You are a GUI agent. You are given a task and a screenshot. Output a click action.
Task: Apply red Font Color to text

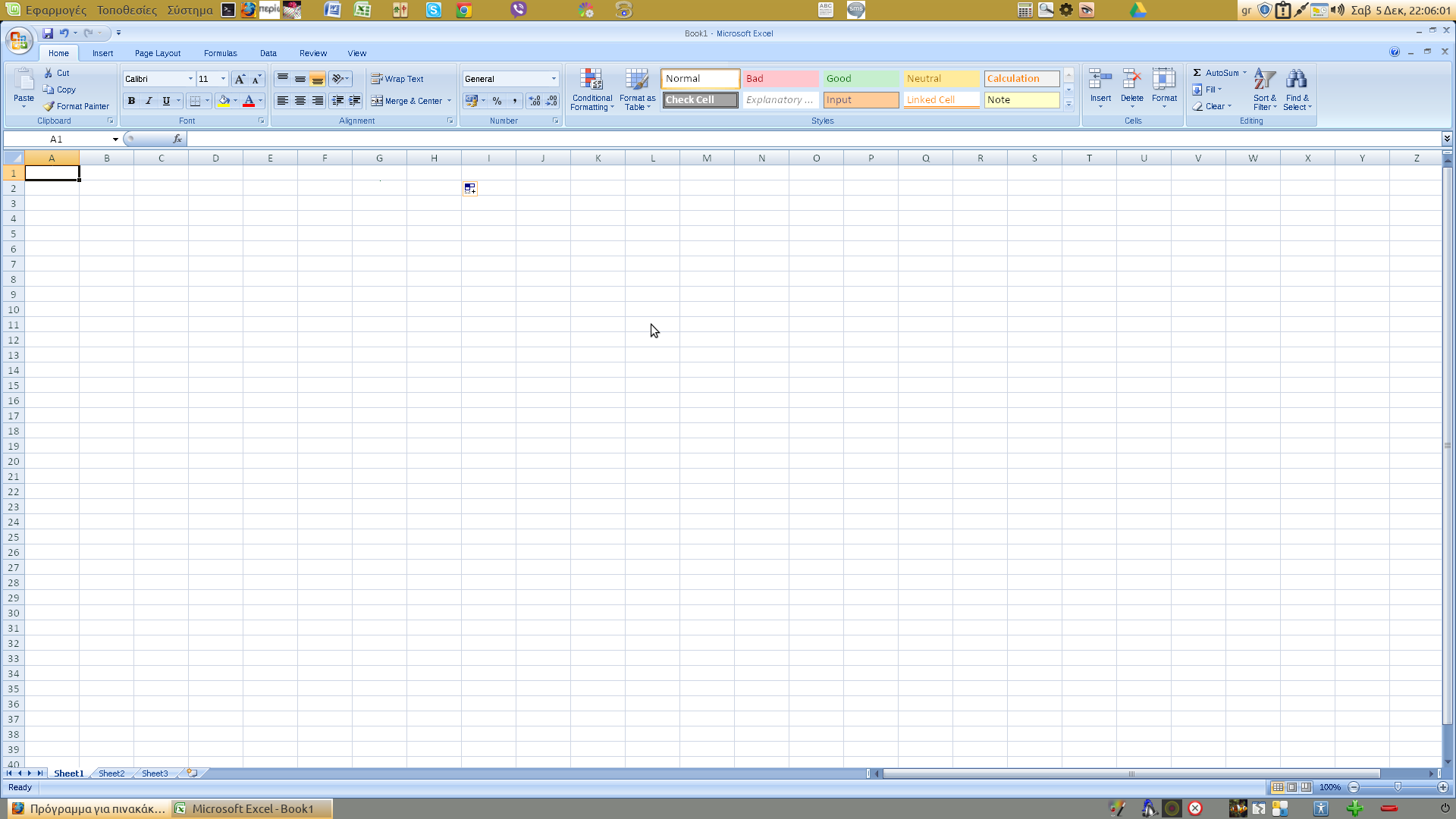248,101
